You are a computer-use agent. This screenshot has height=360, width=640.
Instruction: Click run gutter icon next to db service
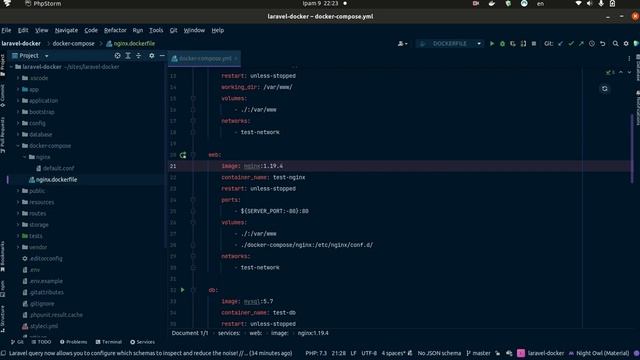pyautogui.click(x=182, y=290)
